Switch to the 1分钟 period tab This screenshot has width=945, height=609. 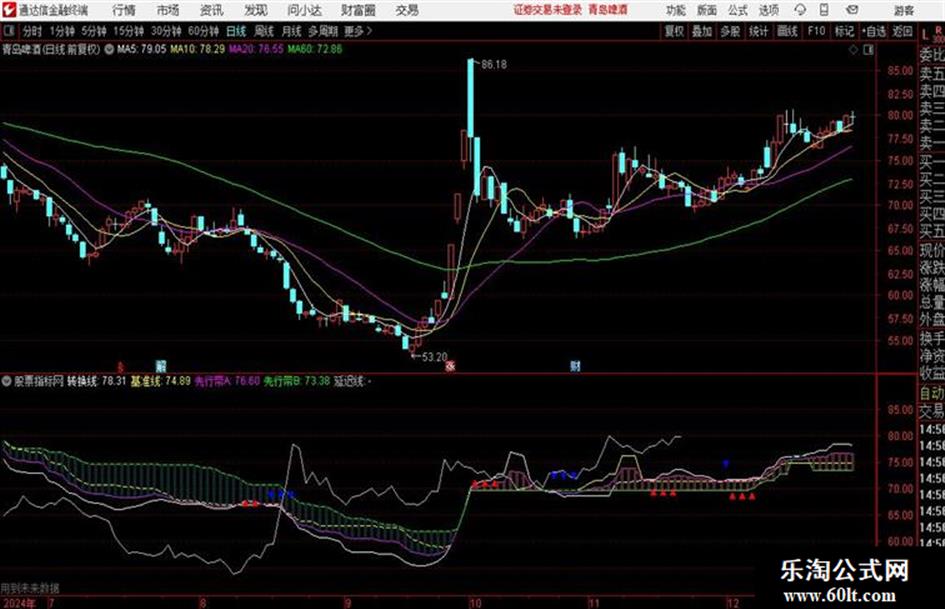tap(62, 31)
